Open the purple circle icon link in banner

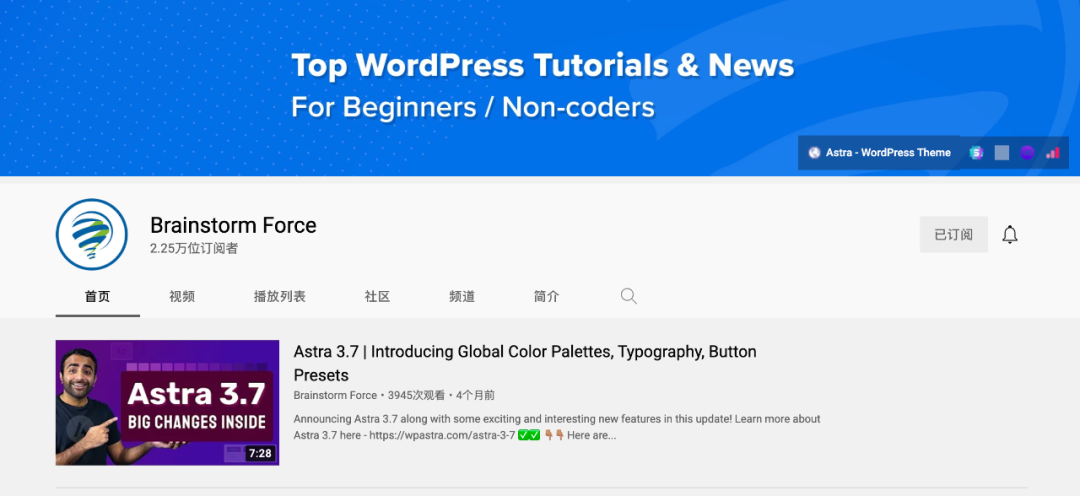point(1027,153)
